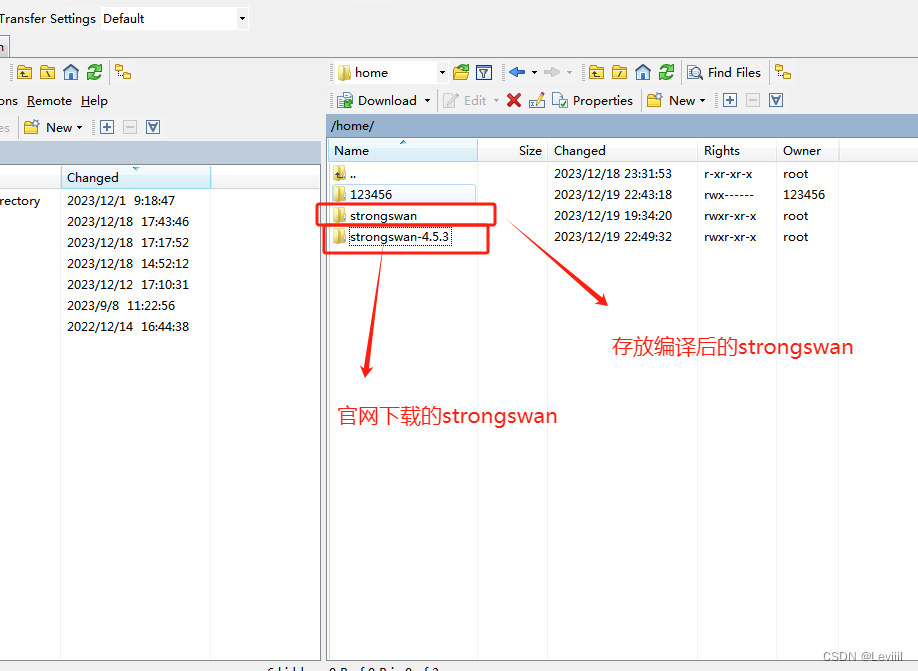Click changed date 2023/12/19 22:49:32
Screen dimensions: 918x671
click(613, 237)
